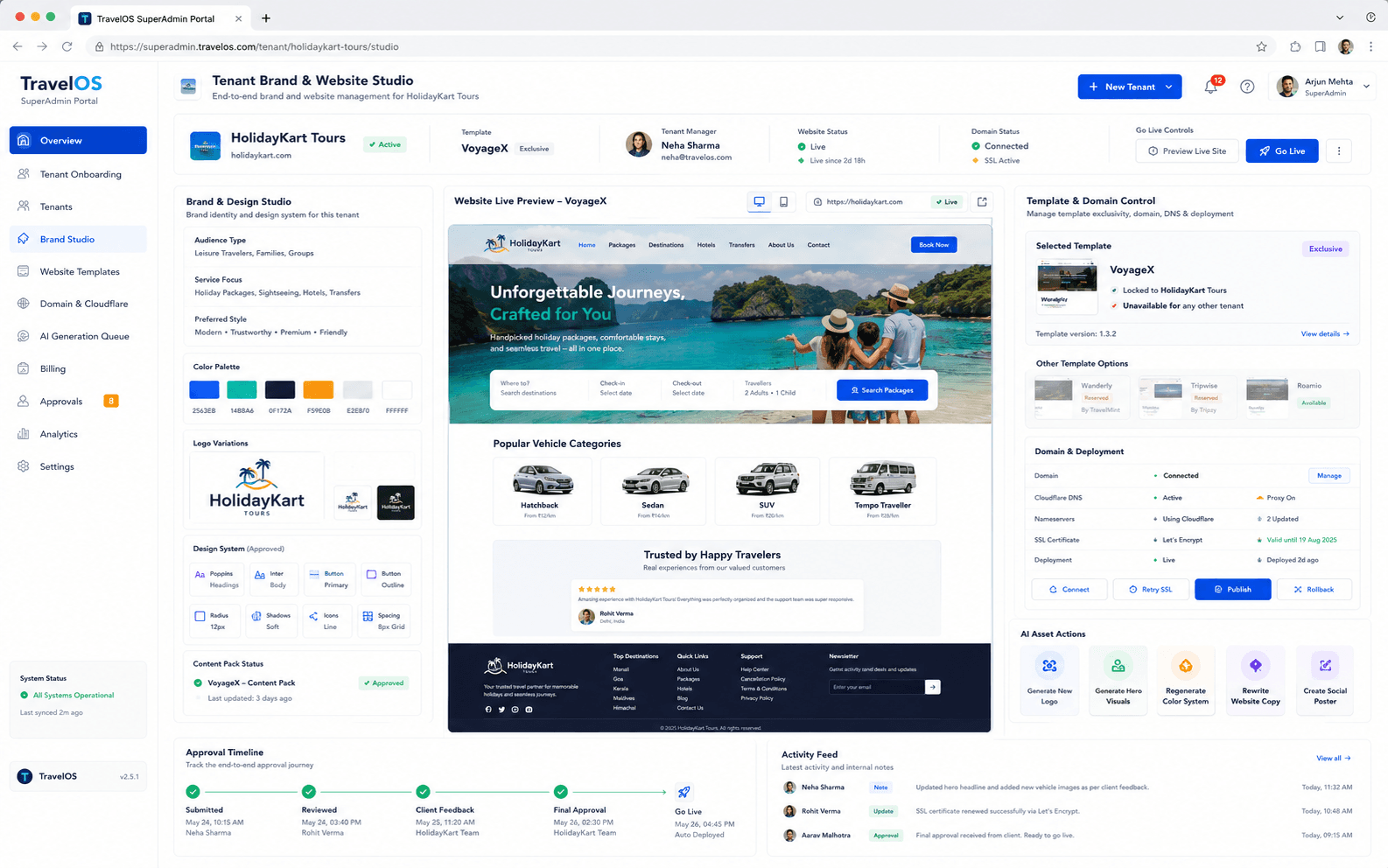1388x868 pixels.
Task: Open AI Generation Queue
Action: (x=78, y=336)
